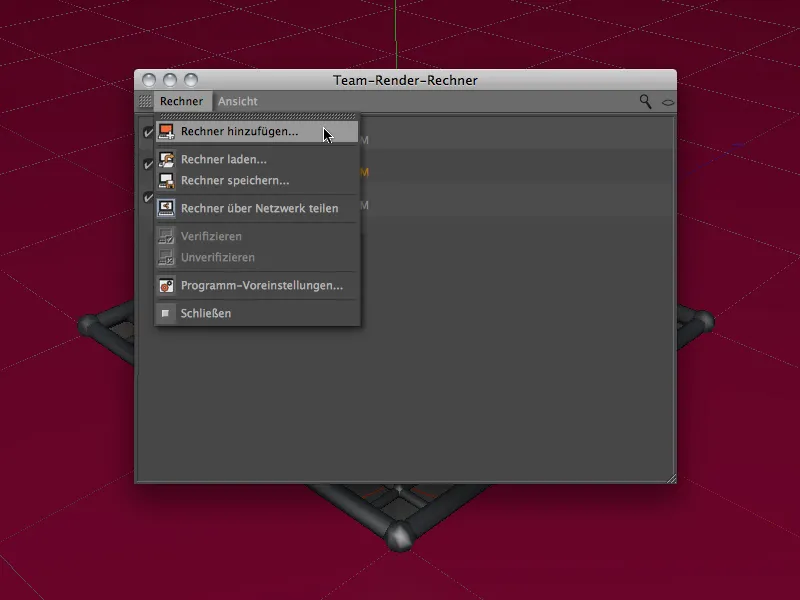This screenshot has height=600, width=800.
Task: Click the eye-shaped icon next to search
Action: (x=668, y=103)
